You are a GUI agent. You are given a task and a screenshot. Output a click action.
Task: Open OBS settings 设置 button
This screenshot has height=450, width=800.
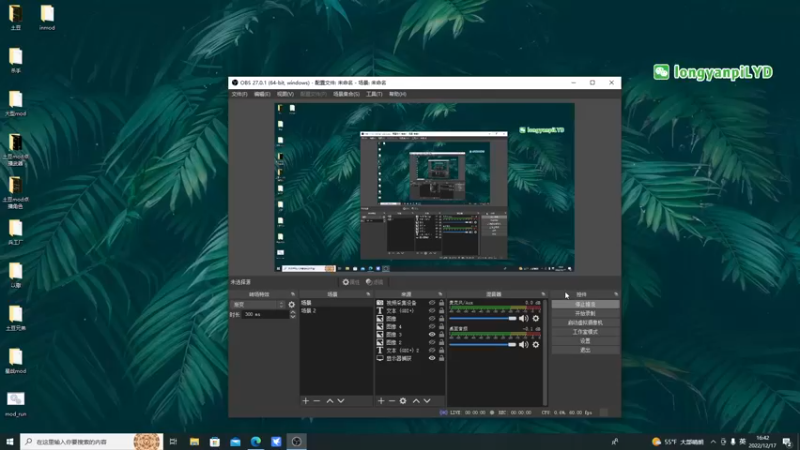point(585,341)
